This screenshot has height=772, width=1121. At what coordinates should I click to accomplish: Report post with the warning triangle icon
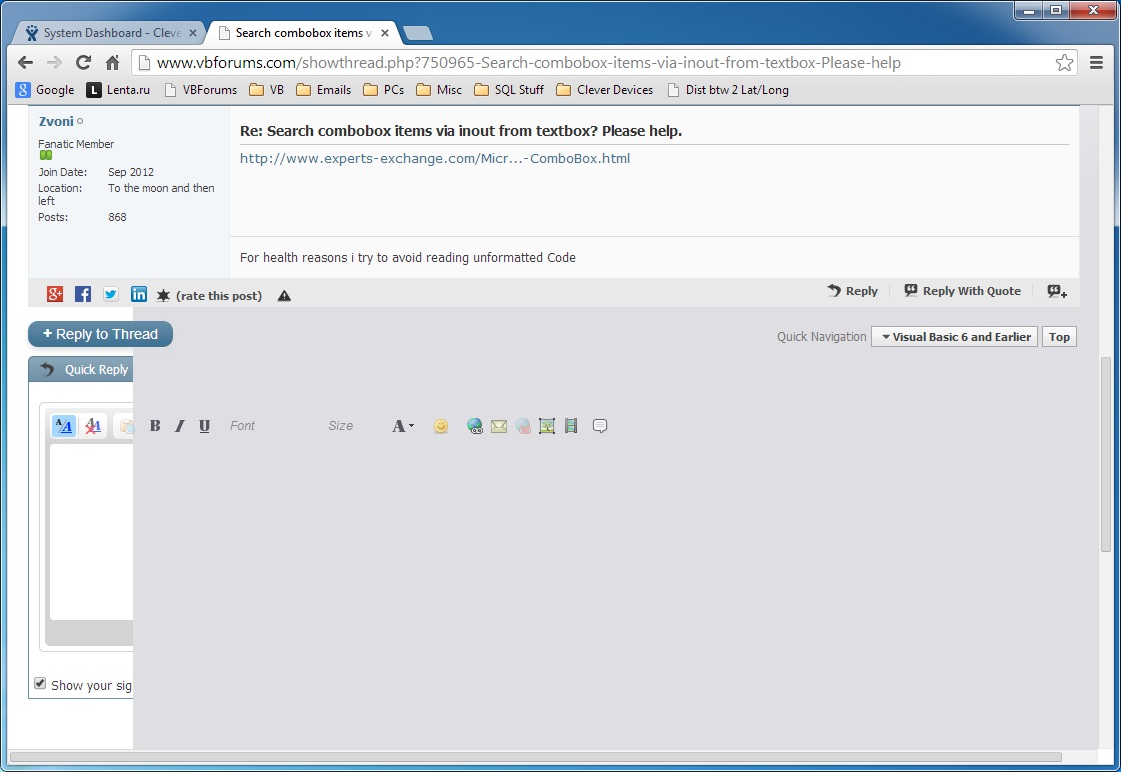click(x=285, y=296)
